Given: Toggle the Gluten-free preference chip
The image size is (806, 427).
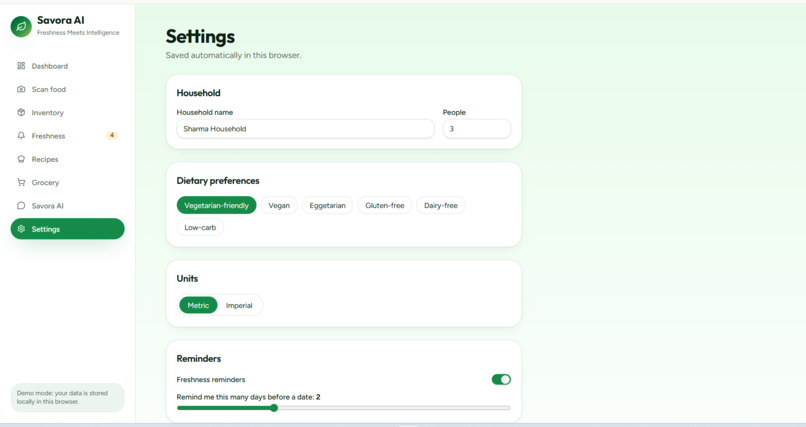Looking at the screenshot, I should [x=384, y=205].
